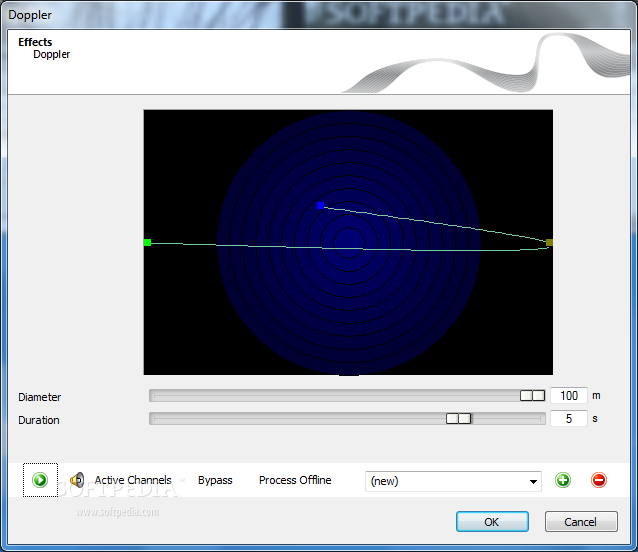
Task: Click the center of the Doppler circle
Action: (x=349, y=243)
